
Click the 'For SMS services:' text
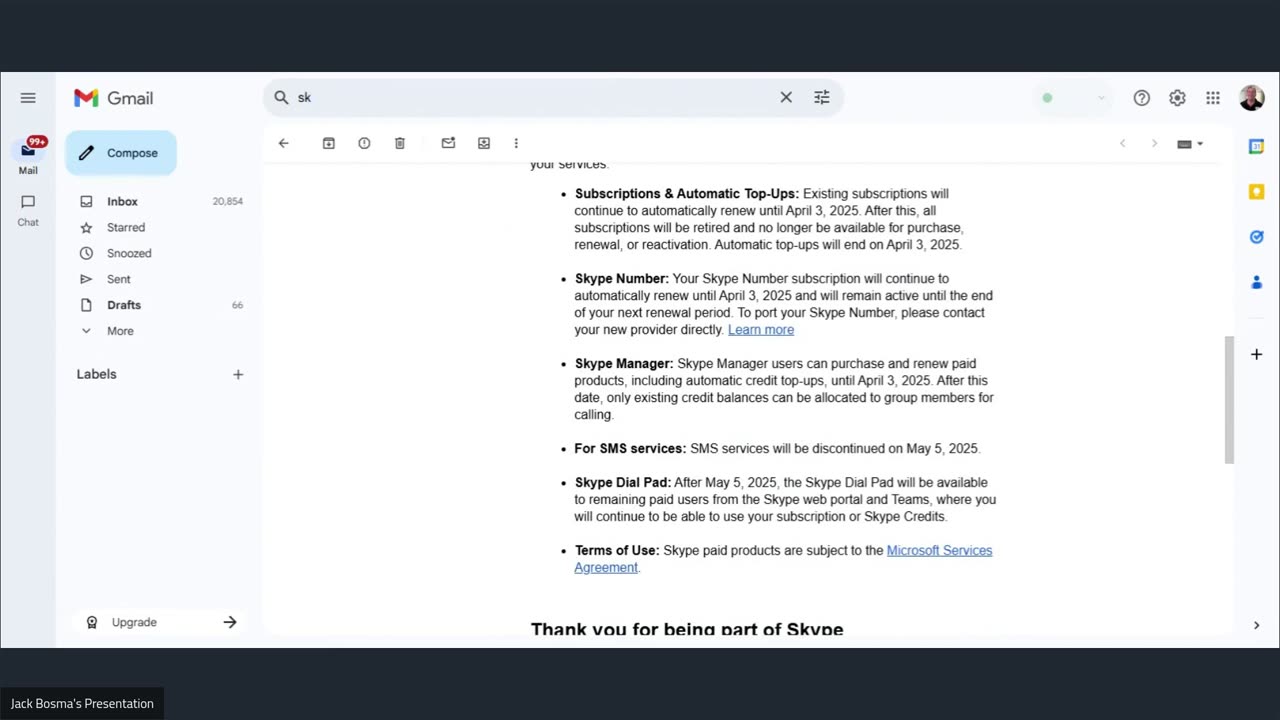[x=631, y=449]
